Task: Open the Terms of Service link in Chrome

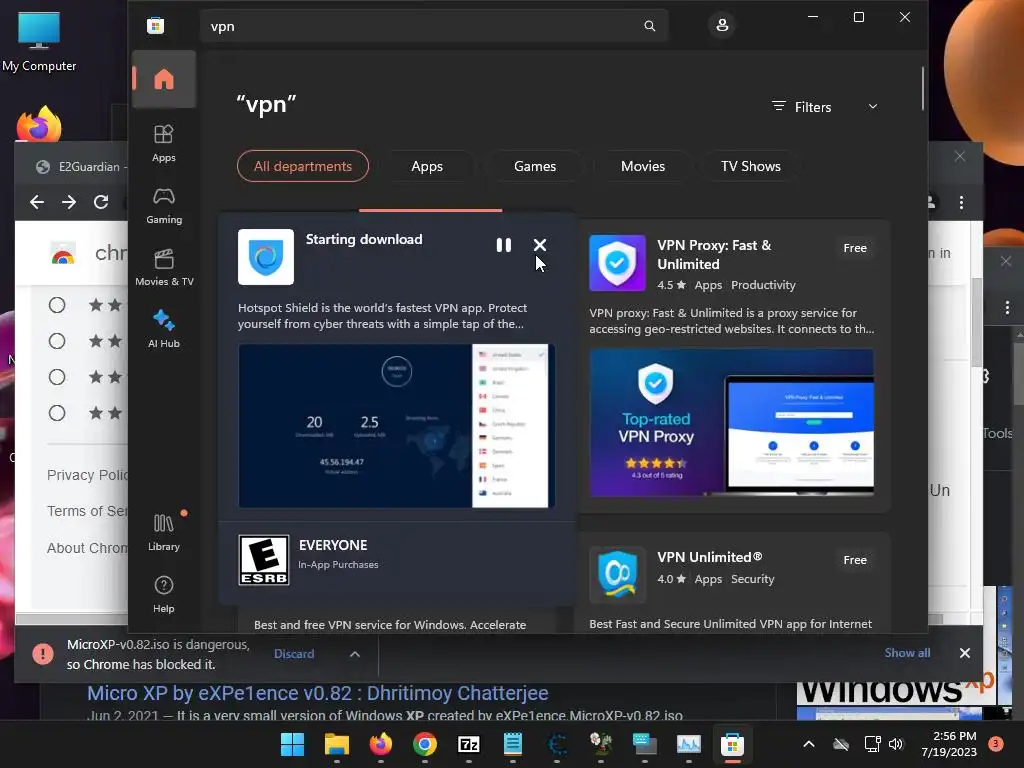Action: tap(87, 511)
